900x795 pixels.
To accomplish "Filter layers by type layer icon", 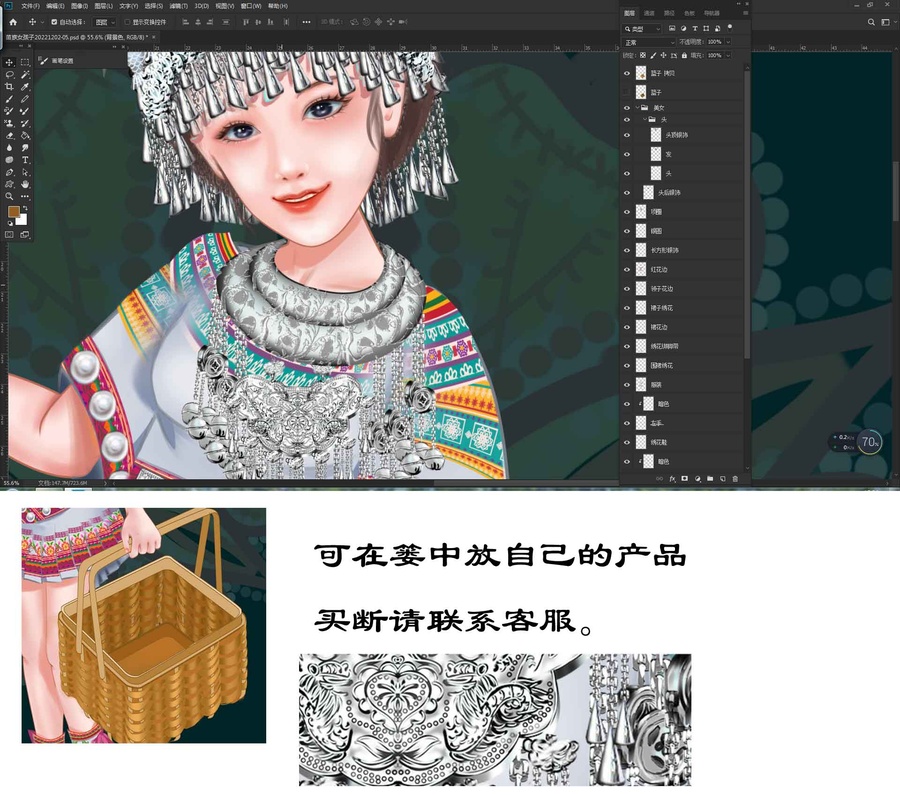I will tap(695, 28).
